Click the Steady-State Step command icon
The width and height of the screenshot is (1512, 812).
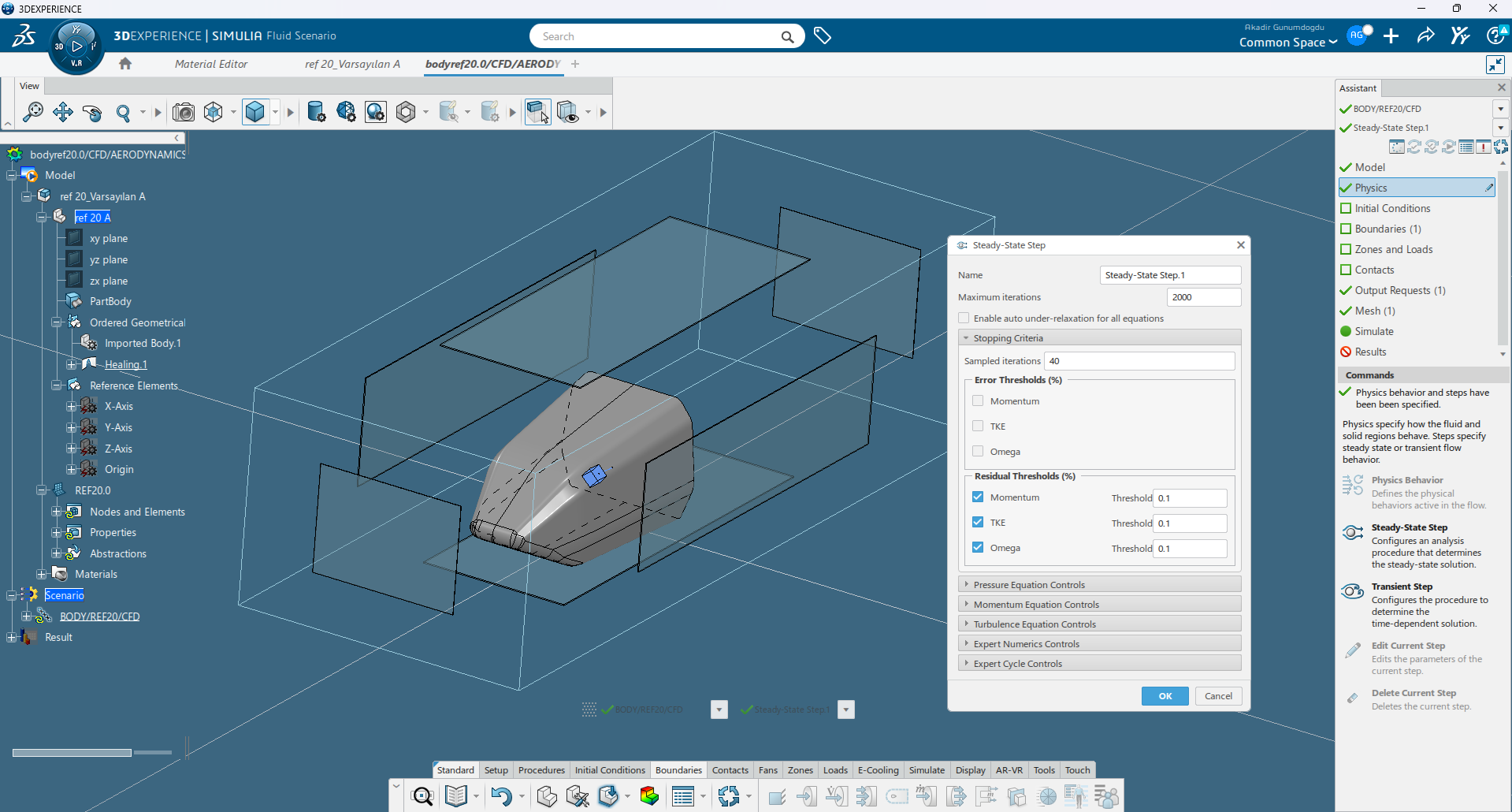(x=1353, y=533)
